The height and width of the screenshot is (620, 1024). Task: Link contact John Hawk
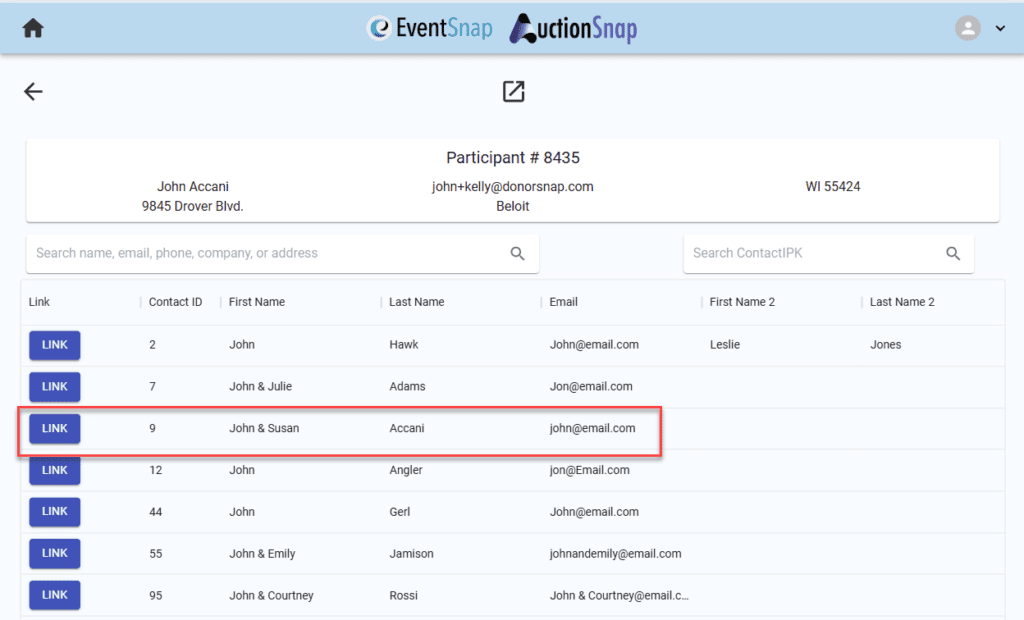tap(55, 345)
